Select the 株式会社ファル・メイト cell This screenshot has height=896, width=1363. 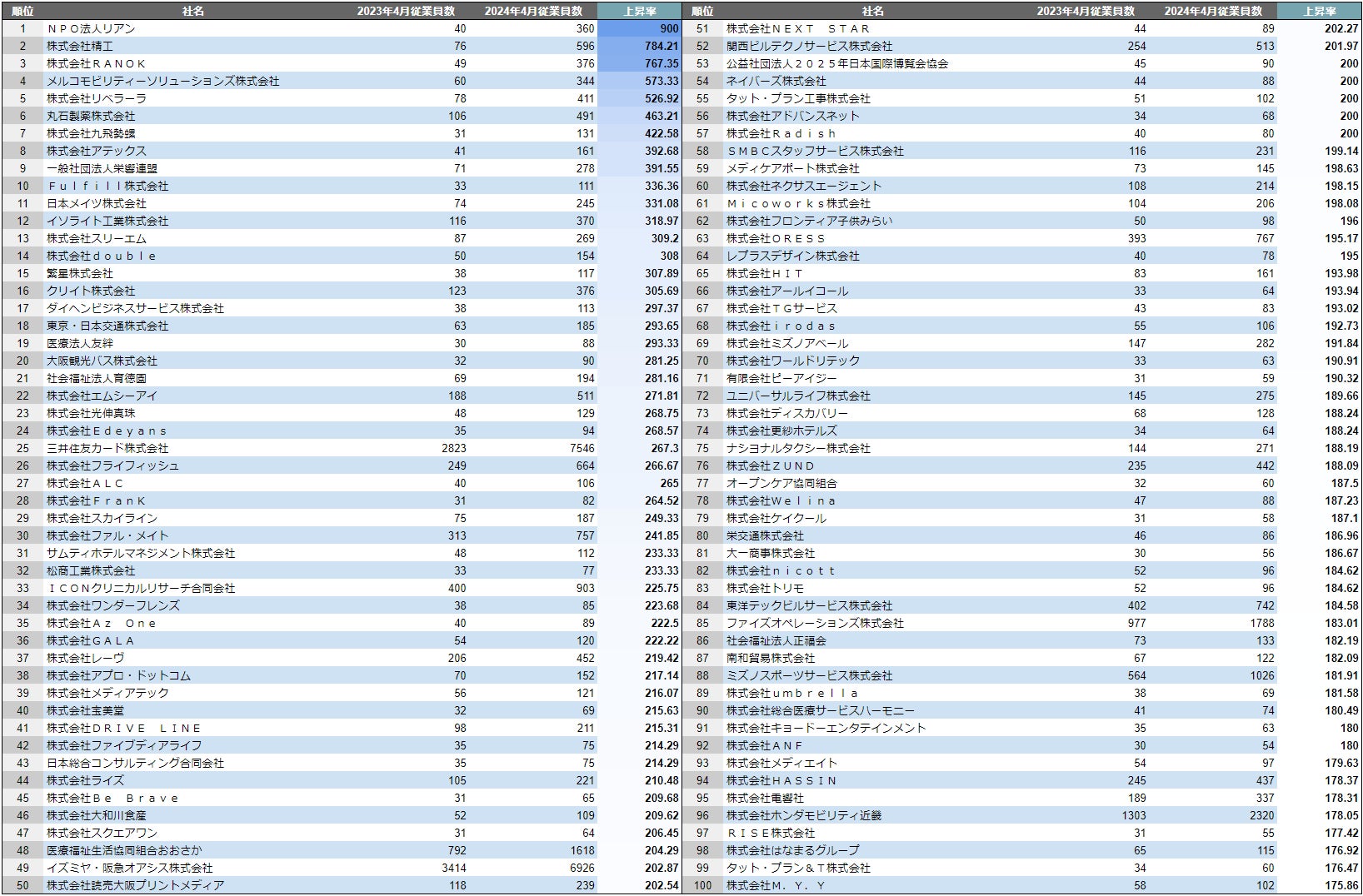[x=107, y=535]
